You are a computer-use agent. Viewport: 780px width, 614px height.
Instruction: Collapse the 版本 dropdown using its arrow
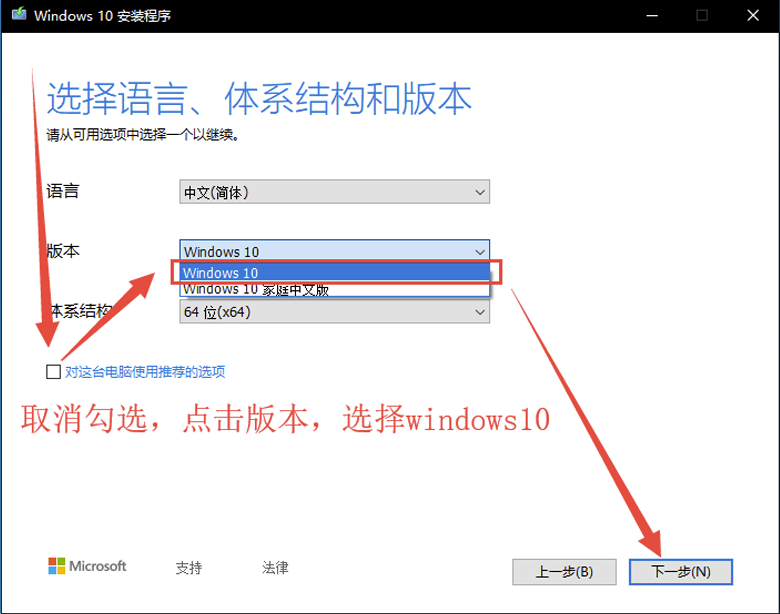(480, 252)
